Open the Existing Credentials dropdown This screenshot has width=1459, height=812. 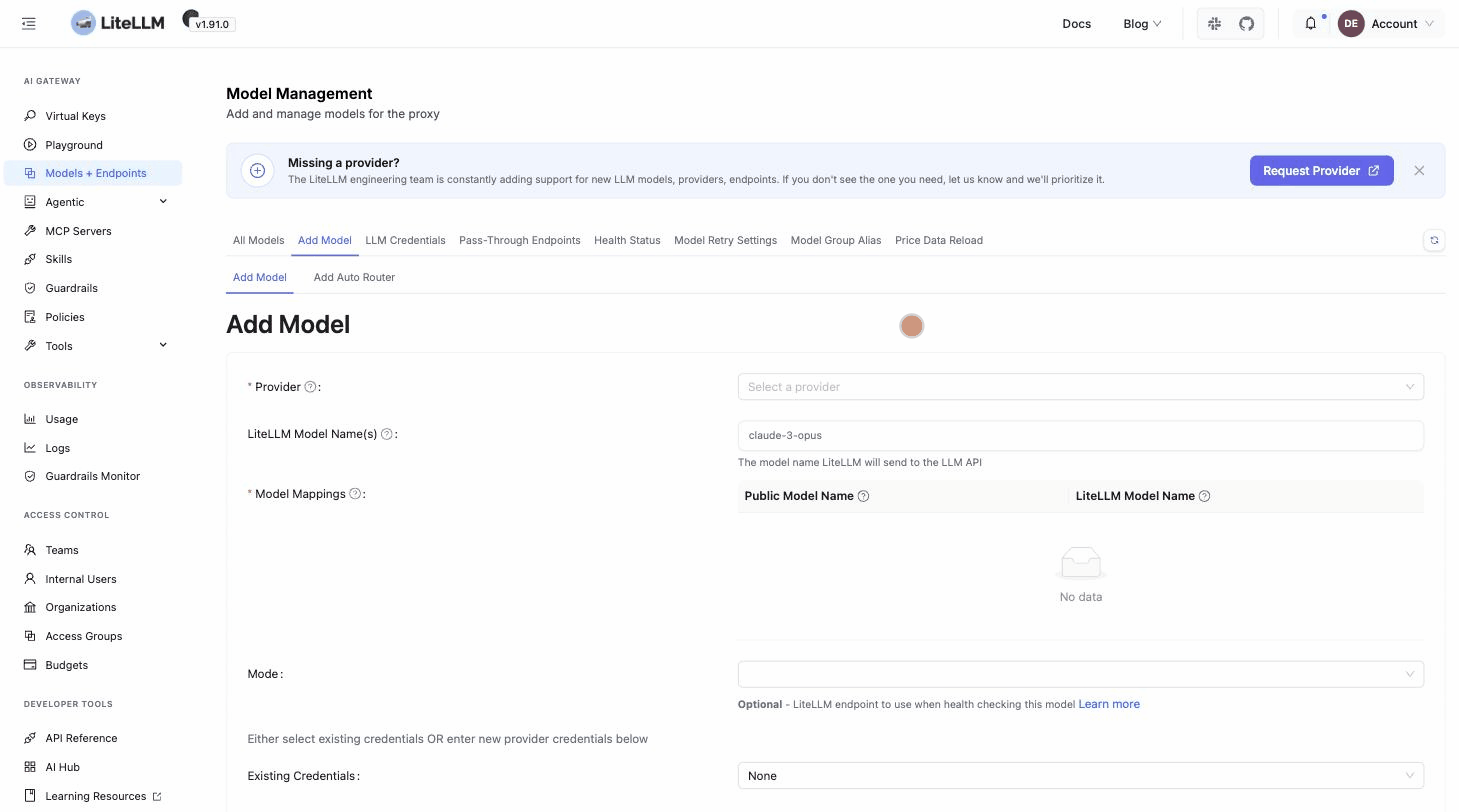(x=1081, y=776)
